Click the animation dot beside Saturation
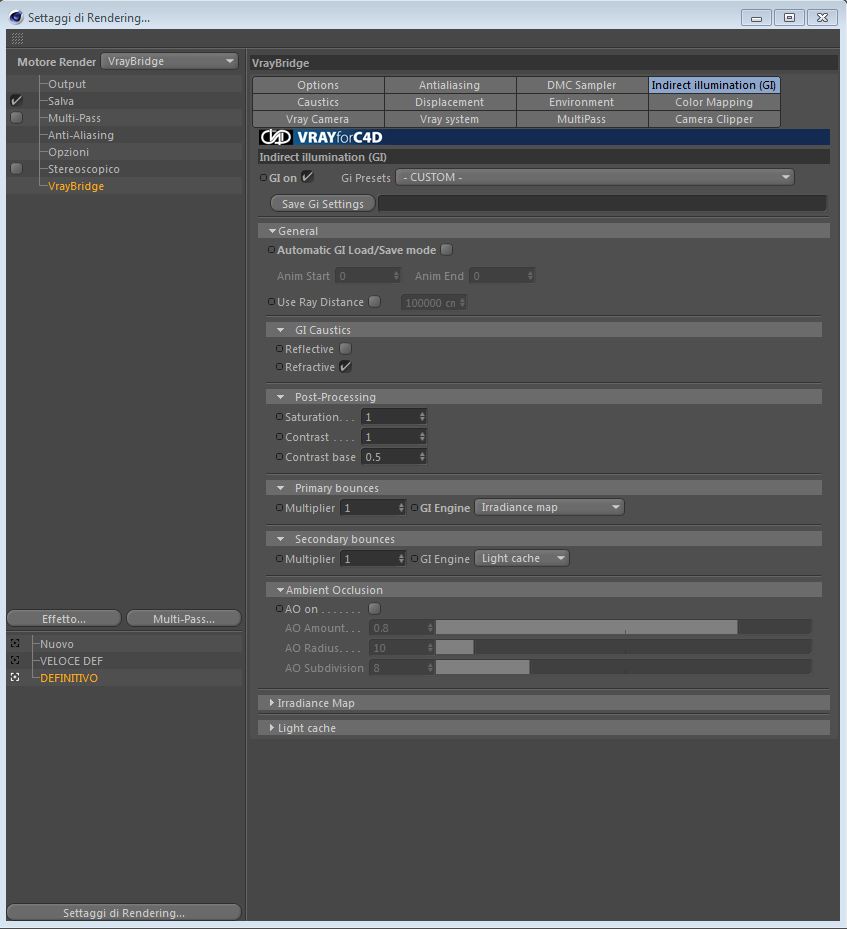Viewport: 847px width, 929px height. coord(280,417)
